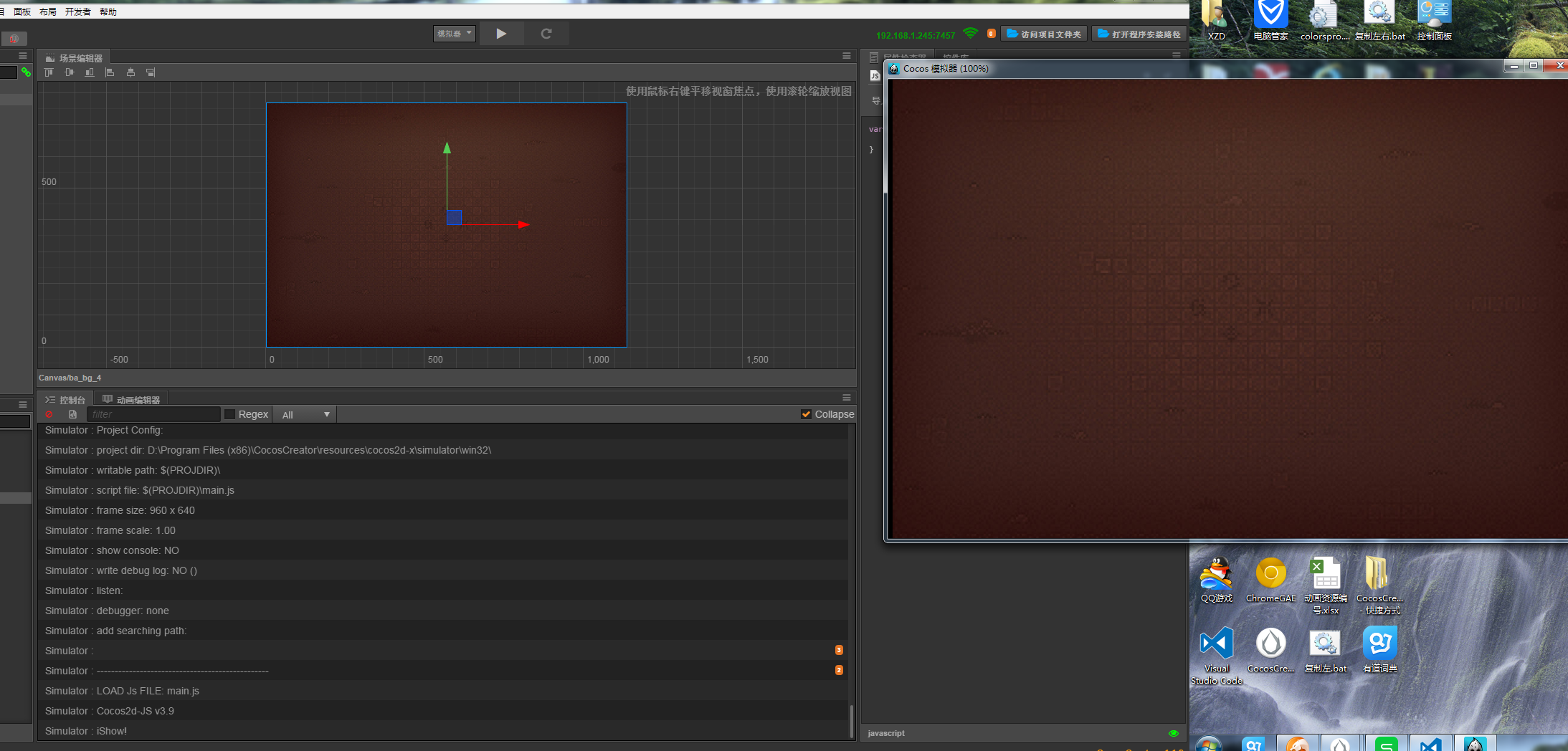1568x751 pixels.
Task: Click the align right edges icon
Action: [151, 72]
